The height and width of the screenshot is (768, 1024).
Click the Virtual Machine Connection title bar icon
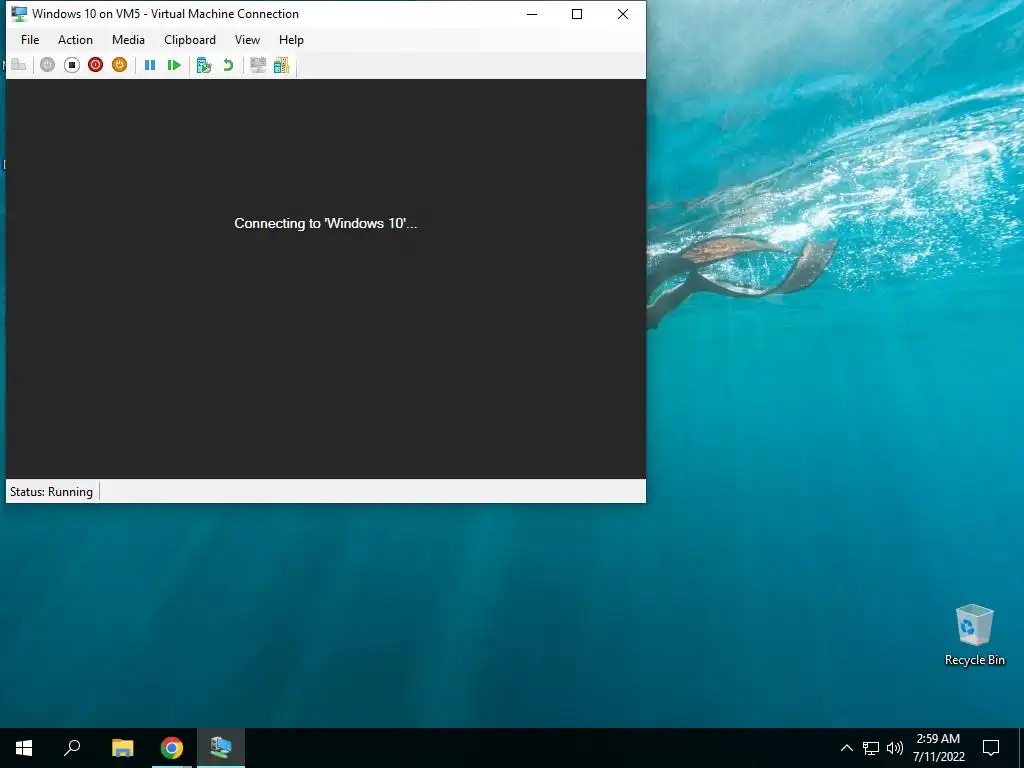pyautogui.click(x=19, y=14)
